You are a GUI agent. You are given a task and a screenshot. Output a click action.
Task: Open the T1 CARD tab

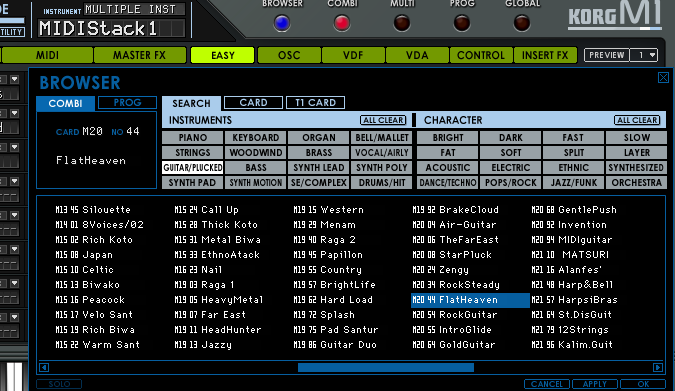click(316, 102)
